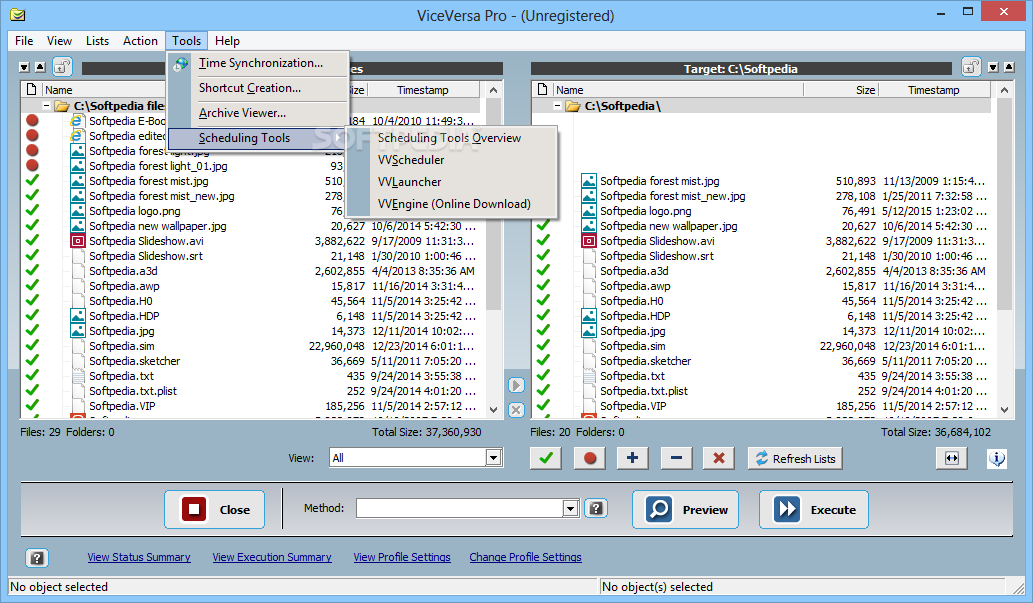Click the target pane lock icon
This screenshot has width=1033, height=603.
[971, 67]
